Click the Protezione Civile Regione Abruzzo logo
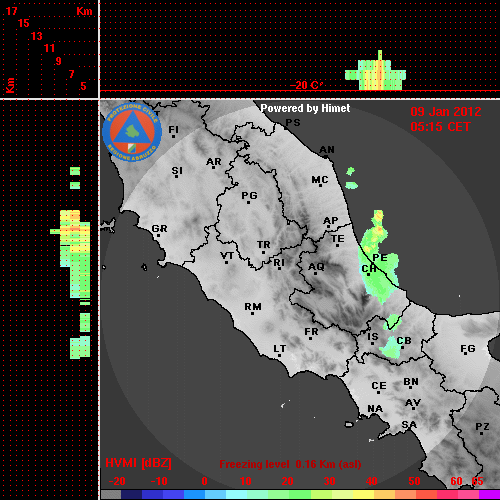Screen dimensions: 500x500 point(132,133)
